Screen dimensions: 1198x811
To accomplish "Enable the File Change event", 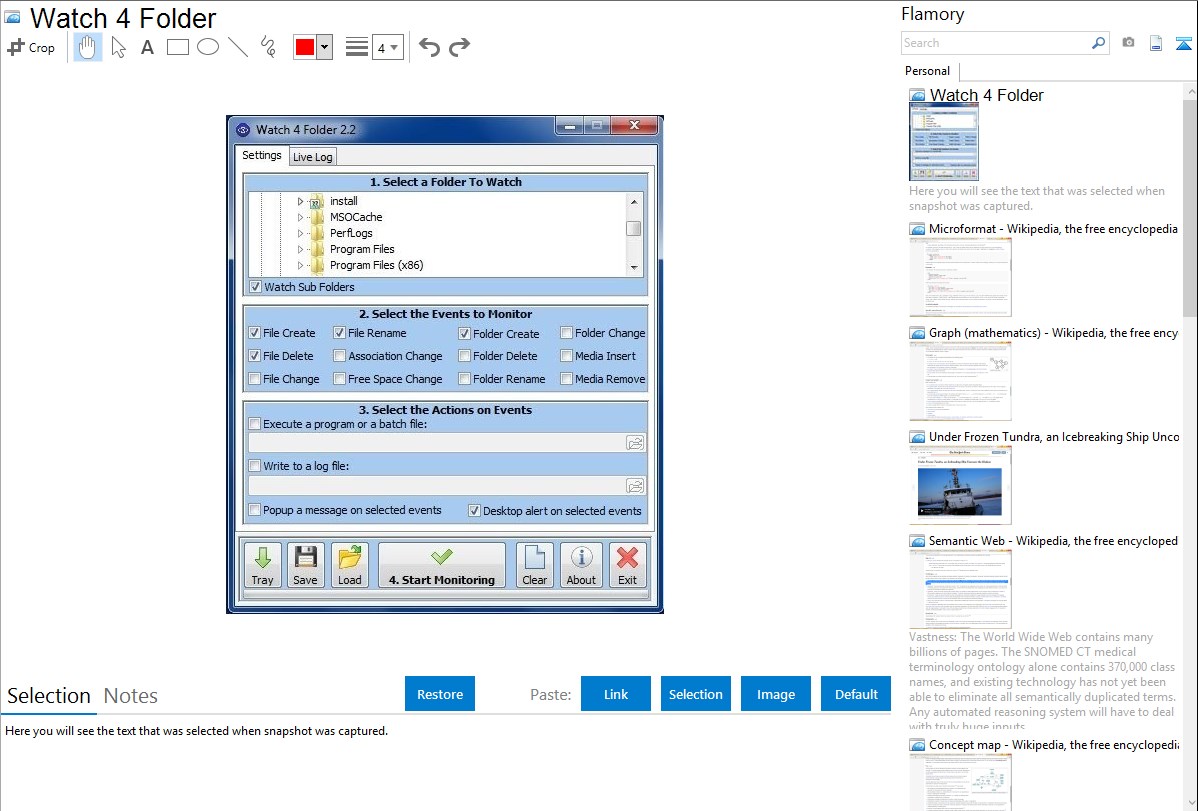I will tap(254, 378).
